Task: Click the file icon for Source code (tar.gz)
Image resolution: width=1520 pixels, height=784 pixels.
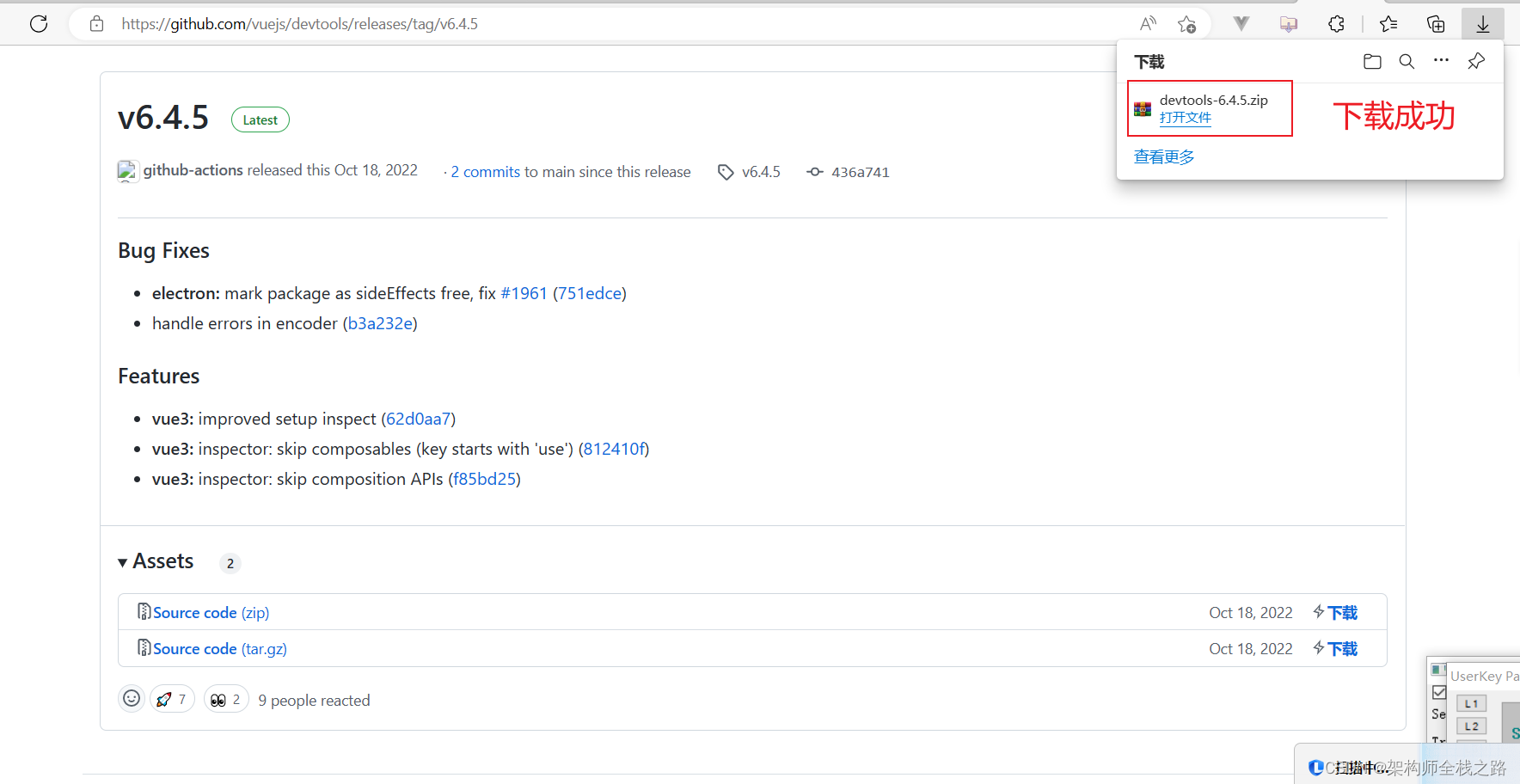Action: click(x=144, y=647)
